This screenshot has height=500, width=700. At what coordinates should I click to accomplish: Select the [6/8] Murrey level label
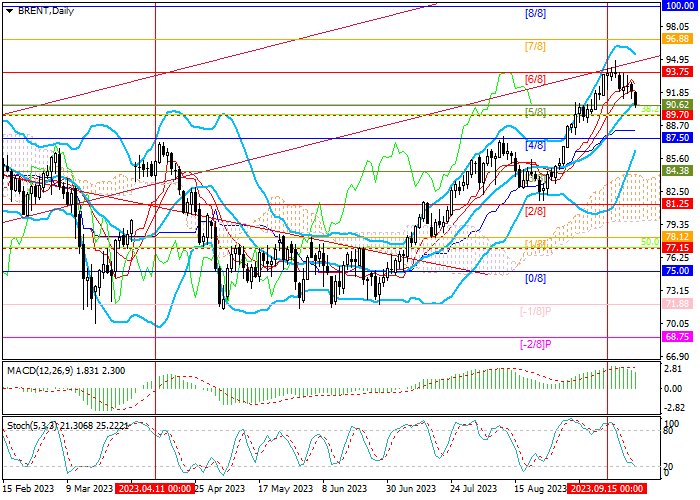(535, 79)
